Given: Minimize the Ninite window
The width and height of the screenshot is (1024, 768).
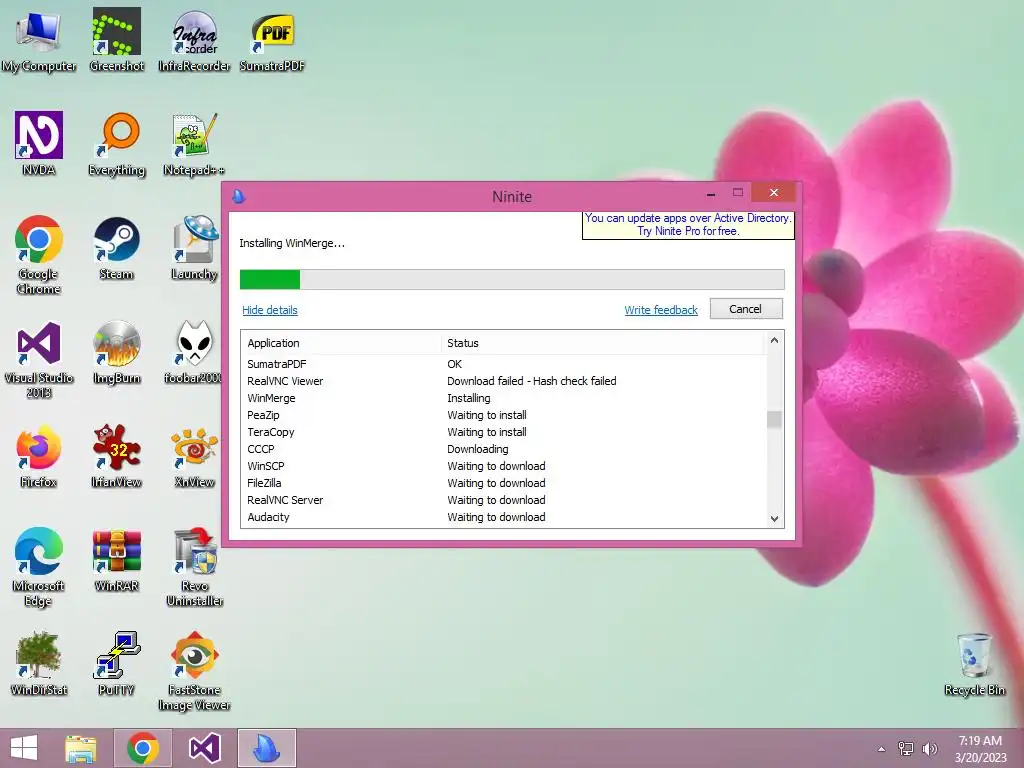Looking at the screenshot, I should click(x=711, y=193).
